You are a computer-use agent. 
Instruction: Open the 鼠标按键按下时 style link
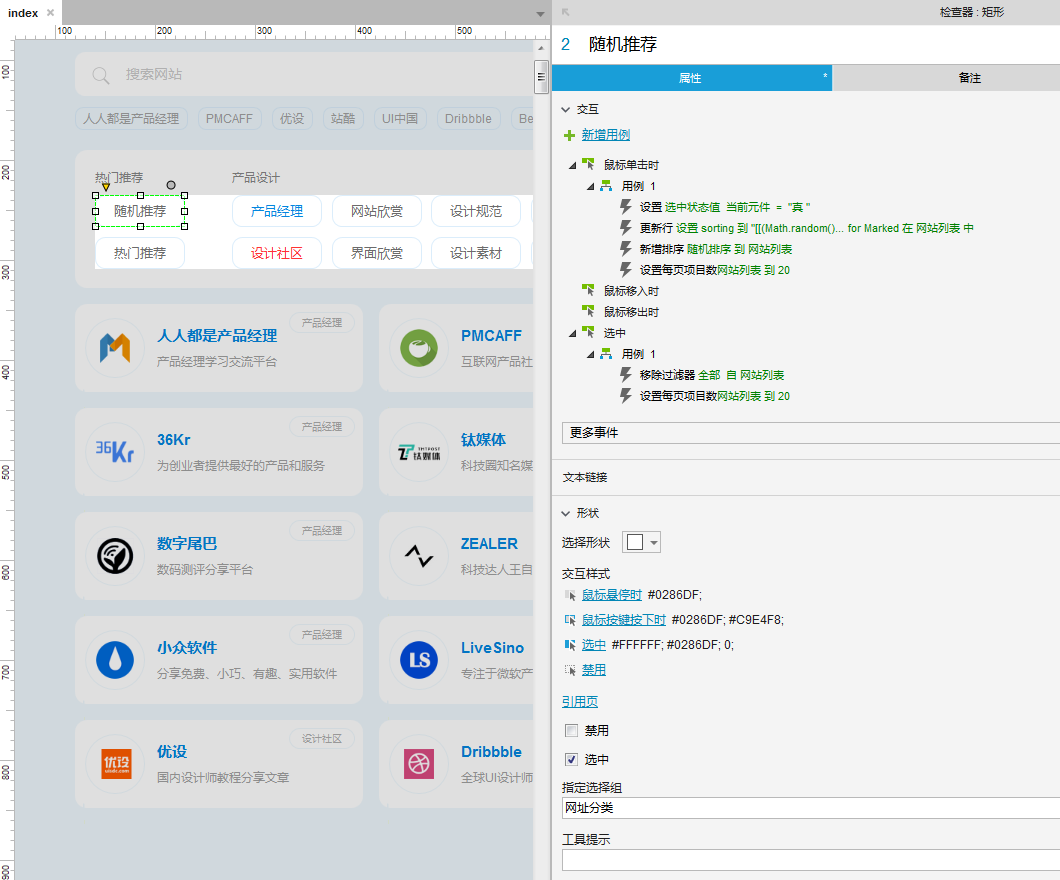point(624,620)
